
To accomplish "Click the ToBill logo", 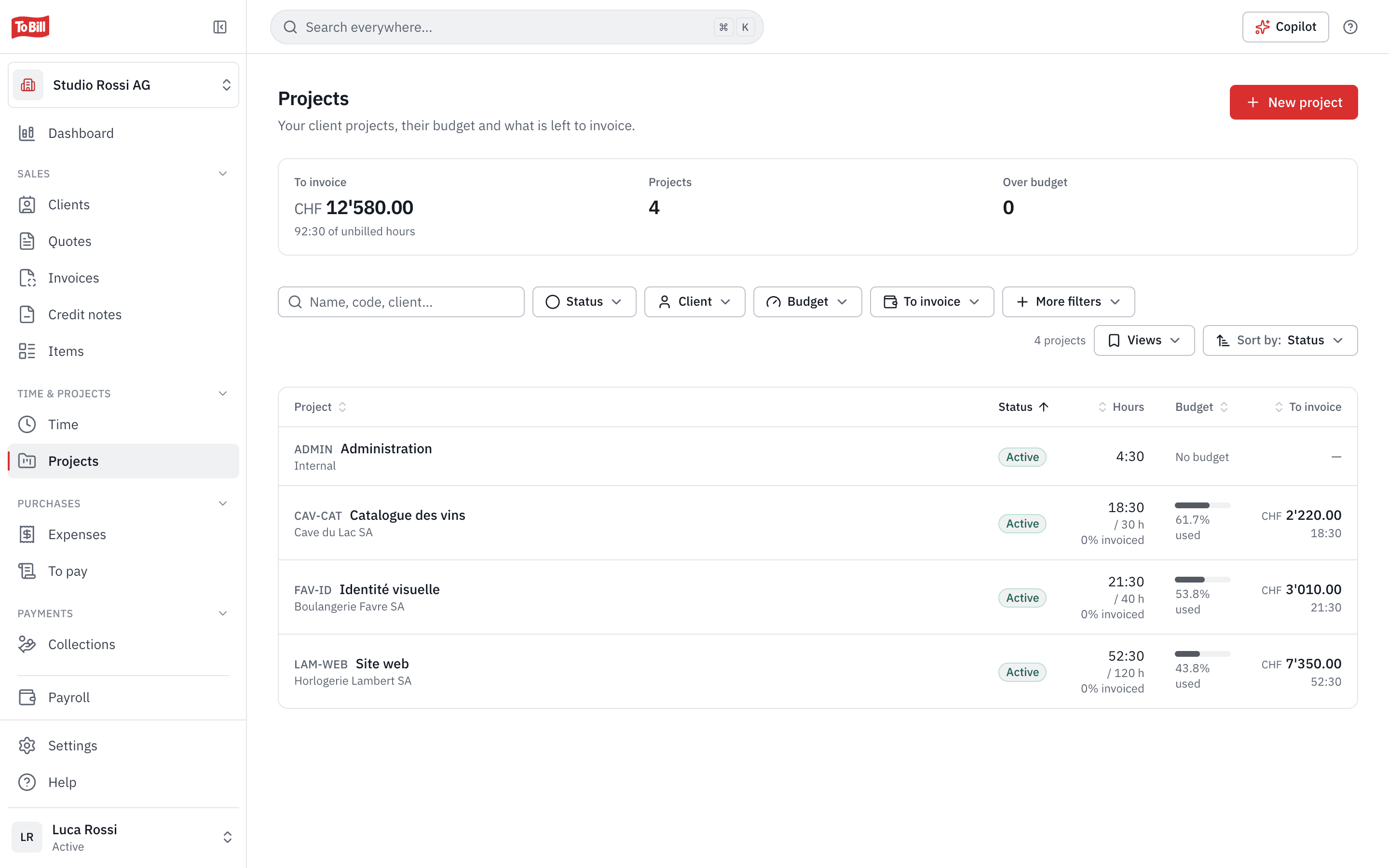I will point(30,27).
